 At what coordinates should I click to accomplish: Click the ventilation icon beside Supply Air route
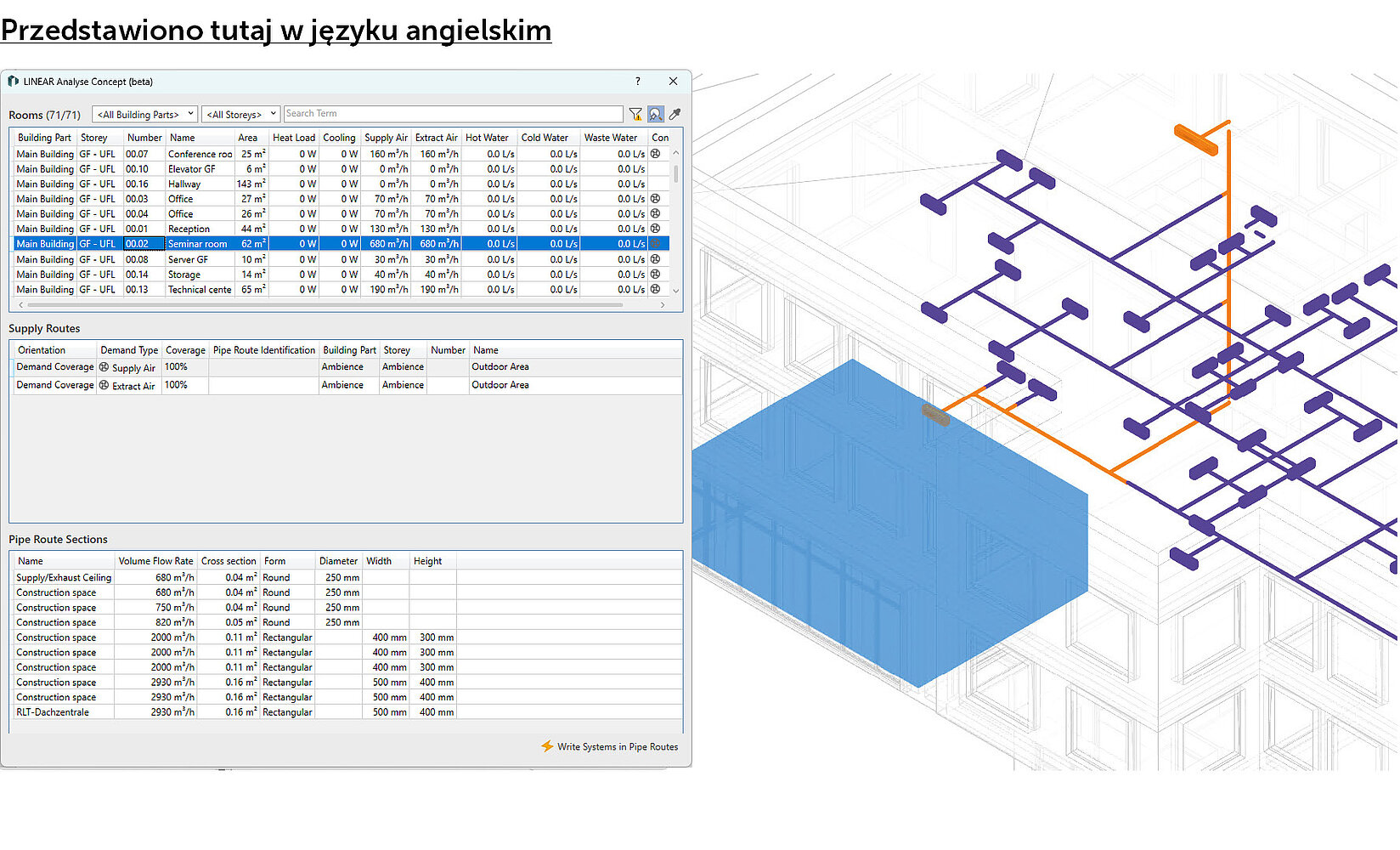[x=104, y=367]
